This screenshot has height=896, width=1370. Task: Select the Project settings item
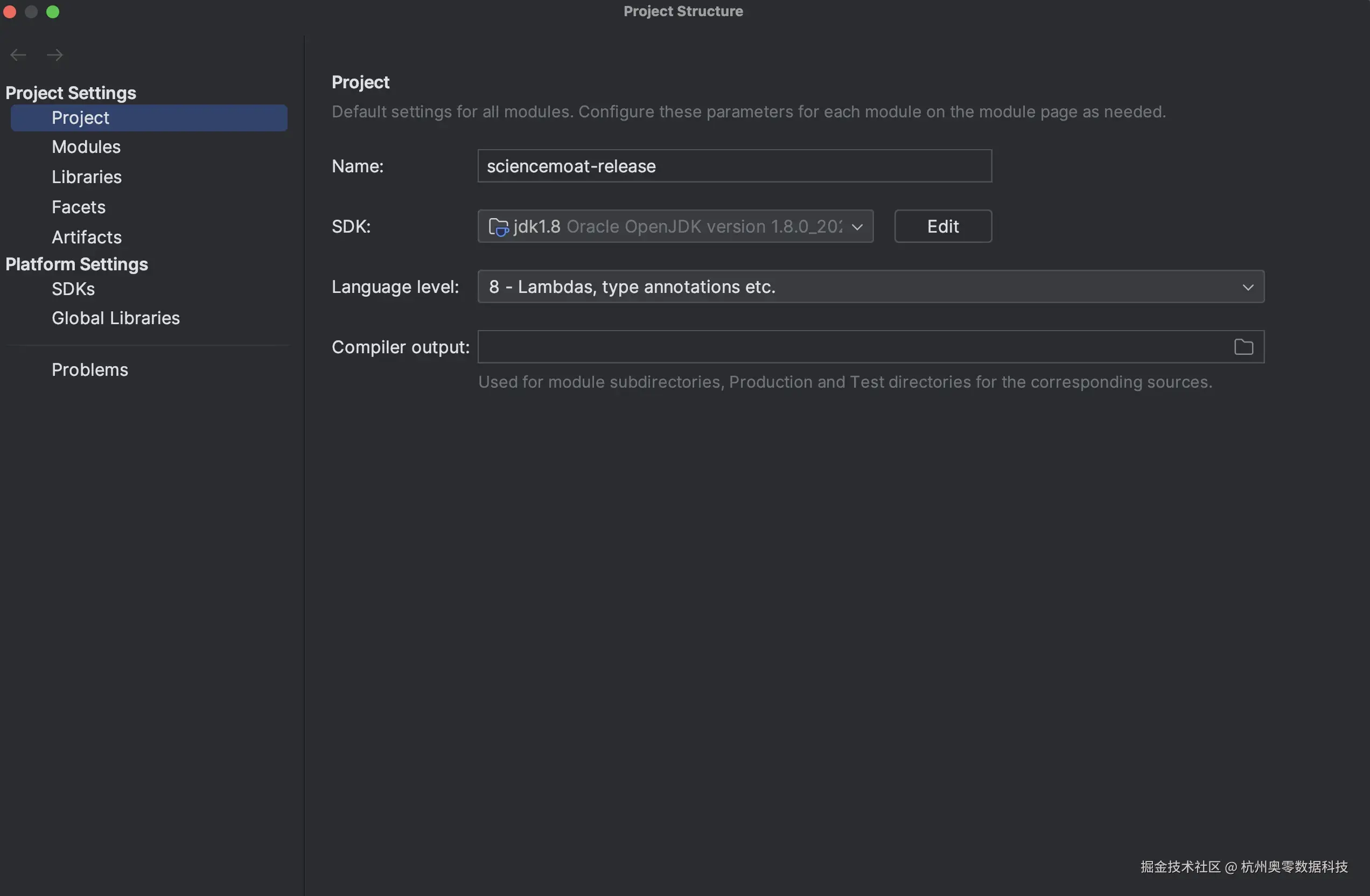coord(81,118)
